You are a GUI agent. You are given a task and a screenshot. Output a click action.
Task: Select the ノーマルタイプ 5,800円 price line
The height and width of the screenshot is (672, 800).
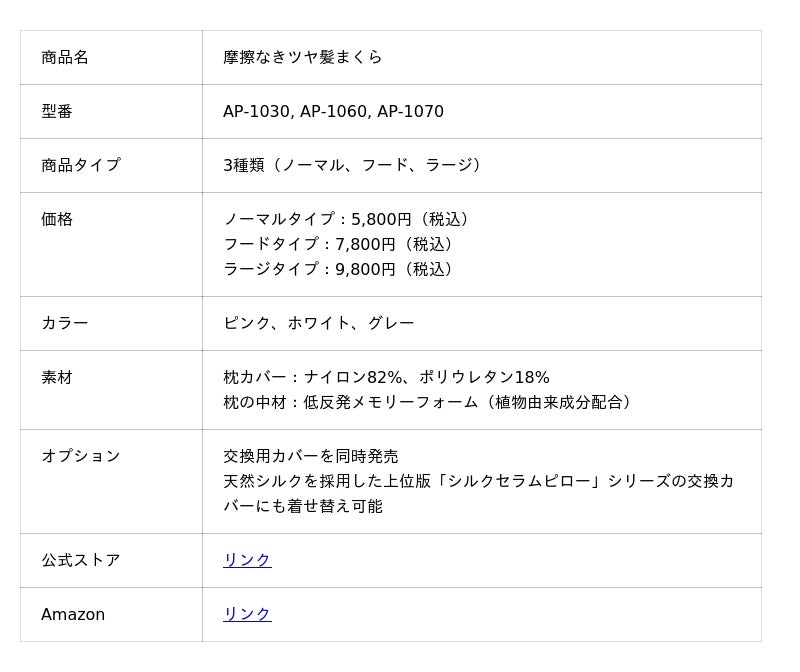[x=347, y=219]
